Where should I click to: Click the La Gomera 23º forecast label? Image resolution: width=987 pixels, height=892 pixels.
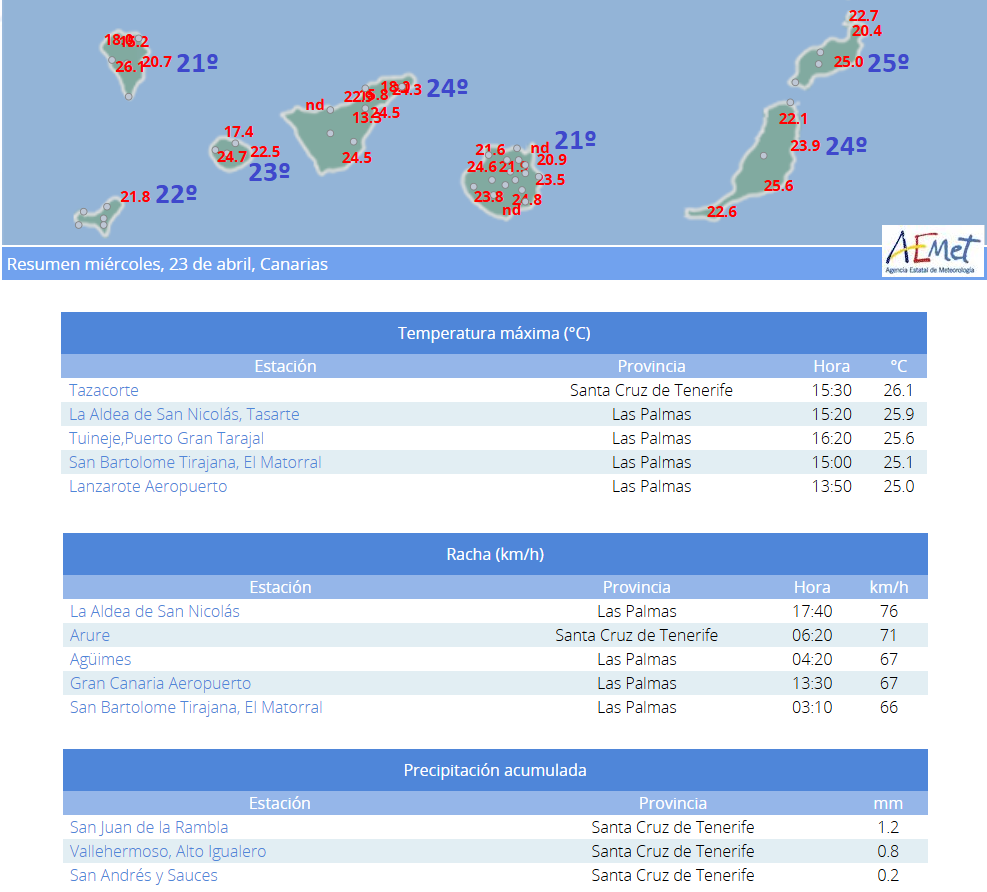[x=269, y=172]
